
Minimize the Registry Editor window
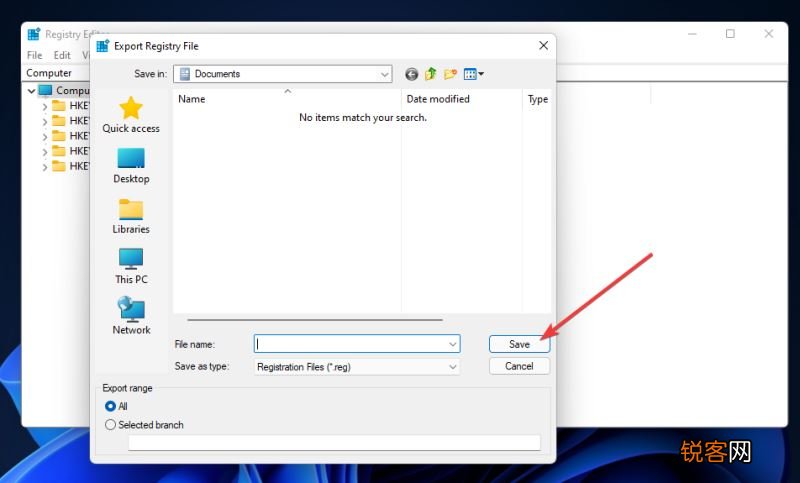click(x=692, y=34)
